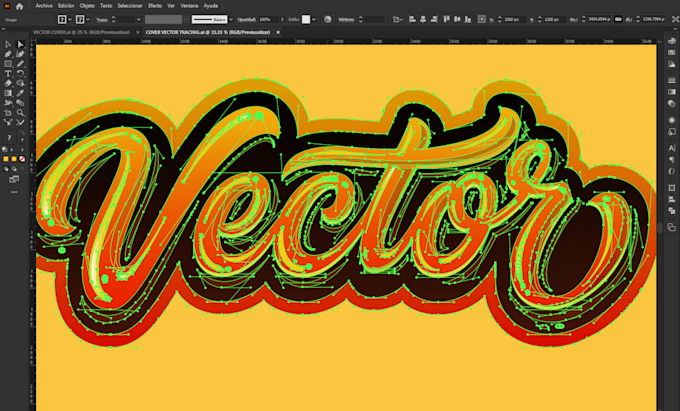Close the COVER VECTOR TRACING.ai tab
Screen dimensions: 680x411
pos(278,33)
